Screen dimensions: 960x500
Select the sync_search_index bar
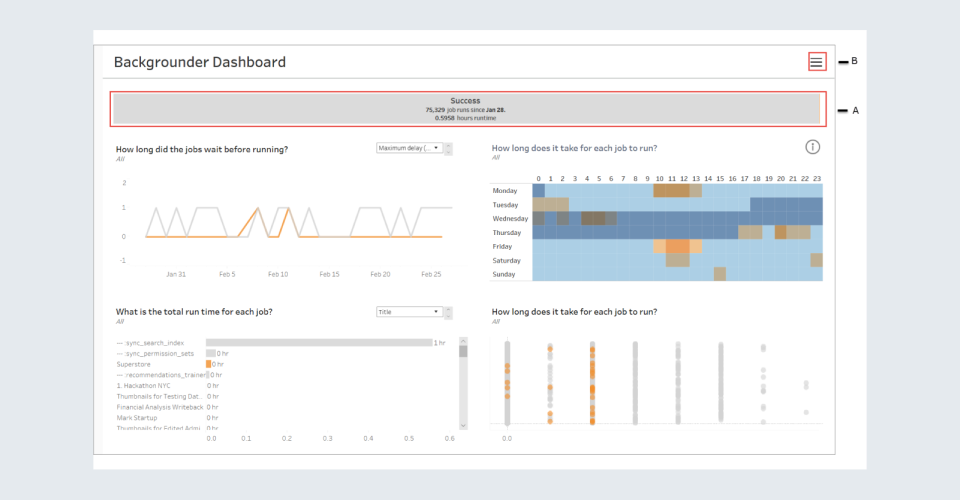coord(318,342)
